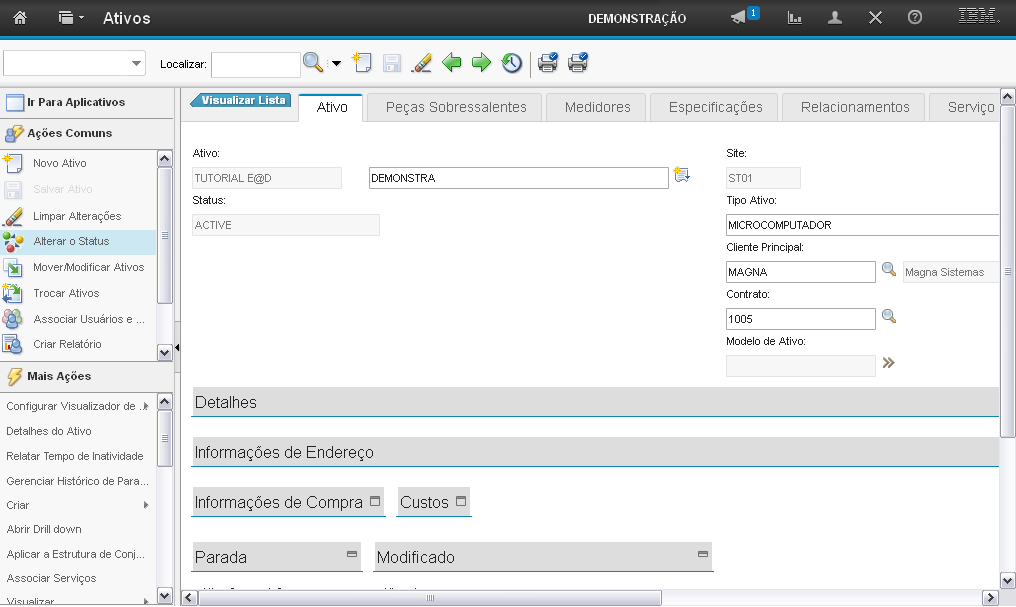The image size is (1016, 607).
Task: Expand the Criar submenu arrow
Action: pos(146,505)
